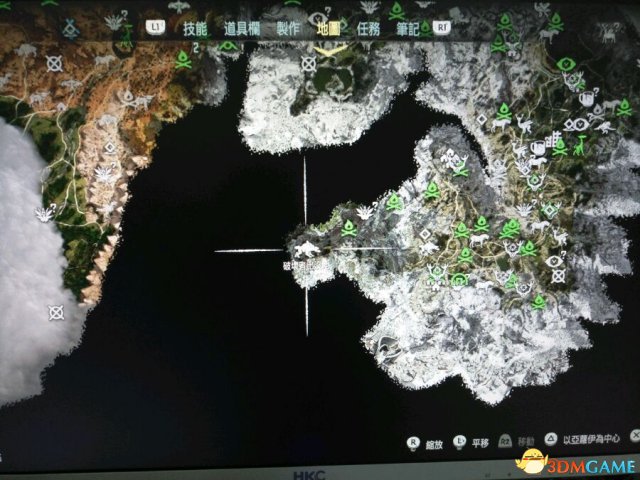Select the green dome icon in the southern valley

coord(460,280)
